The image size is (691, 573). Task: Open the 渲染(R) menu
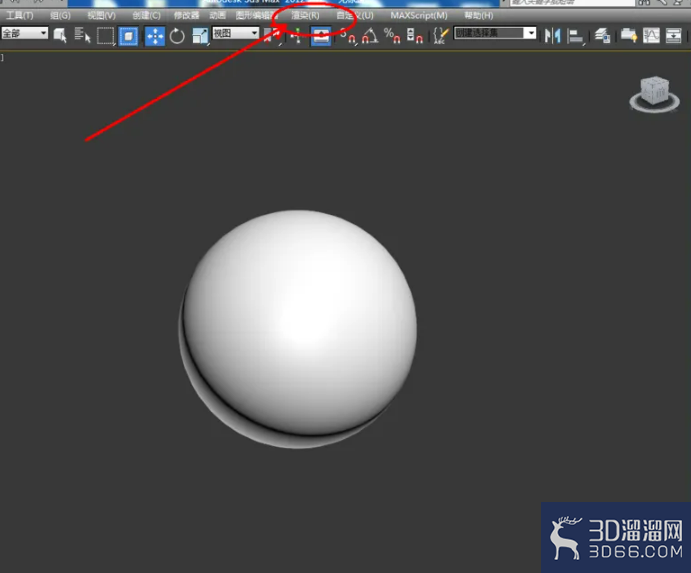[x=305, y=16]
